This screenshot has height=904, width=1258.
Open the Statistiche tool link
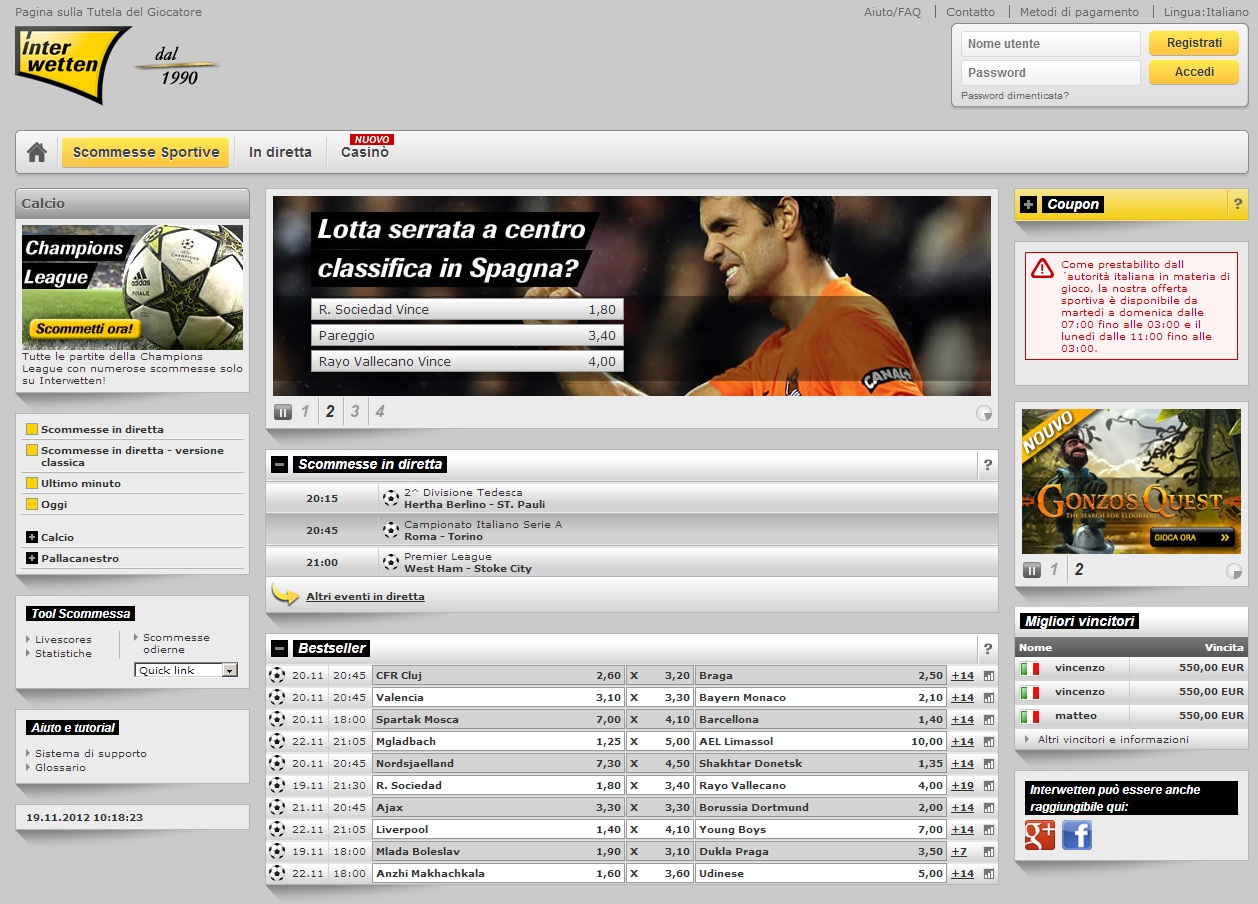pyautogui.click(x=63, y=653)
